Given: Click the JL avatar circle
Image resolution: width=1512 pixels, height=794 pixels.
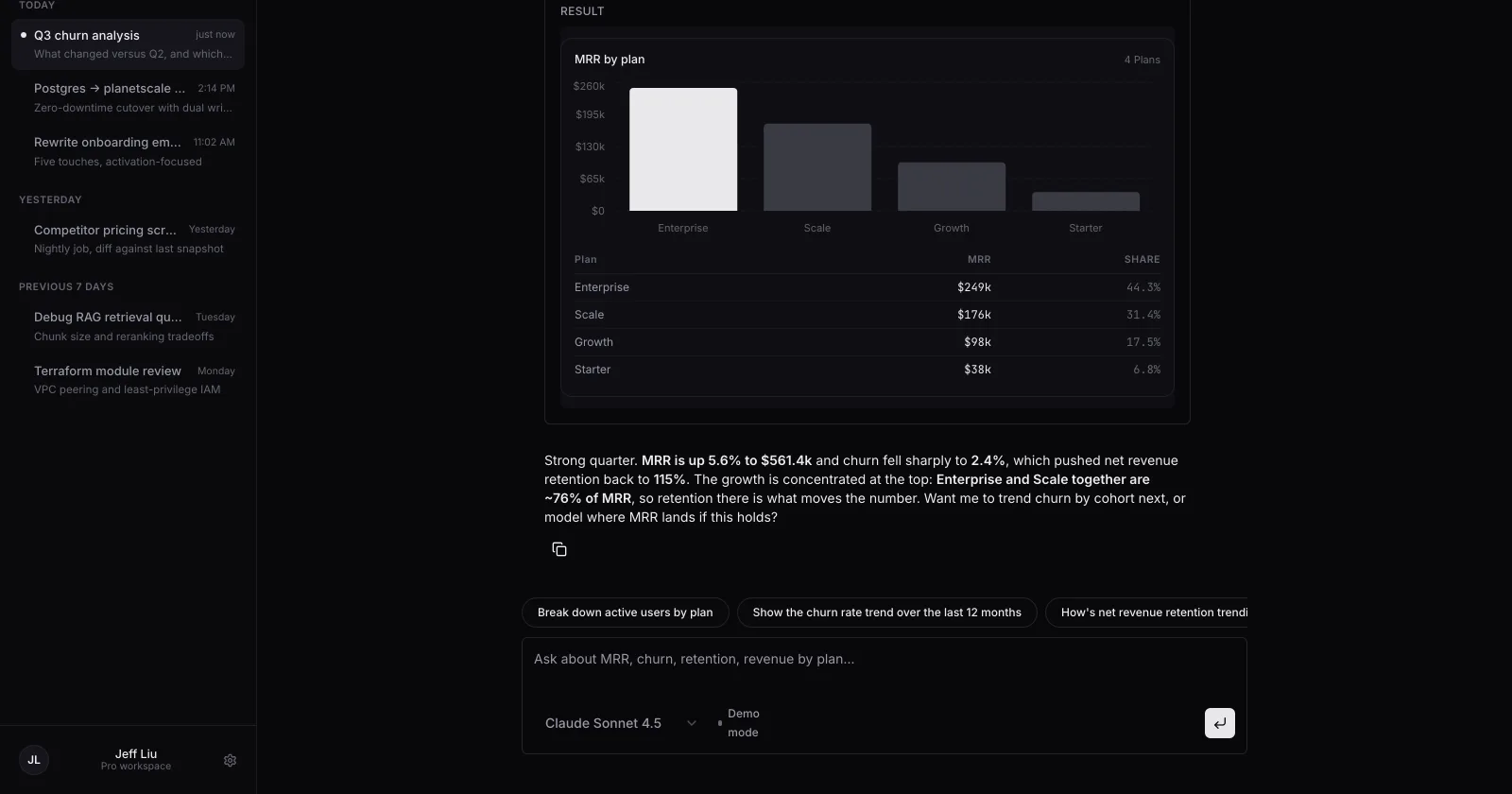Looking at the screenshot, I should pyautogui.click(x=34, y=760).
